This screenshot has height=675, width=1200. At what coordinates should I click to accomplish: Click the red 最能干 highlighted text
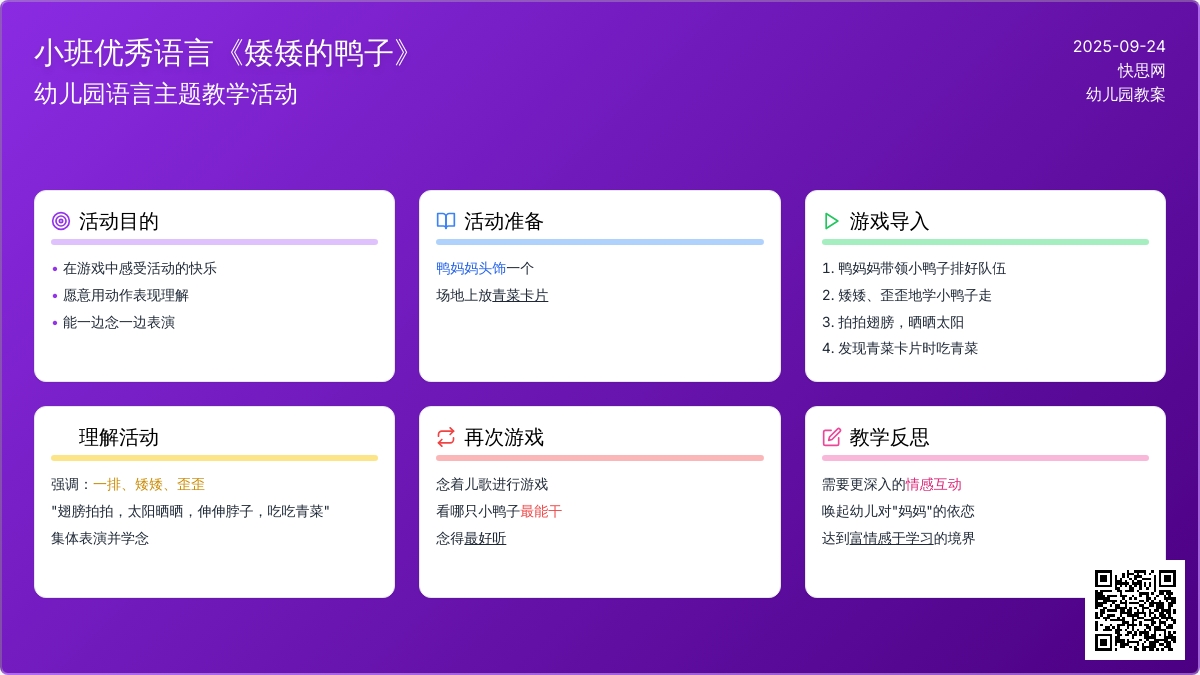click(x=541, y=511)
